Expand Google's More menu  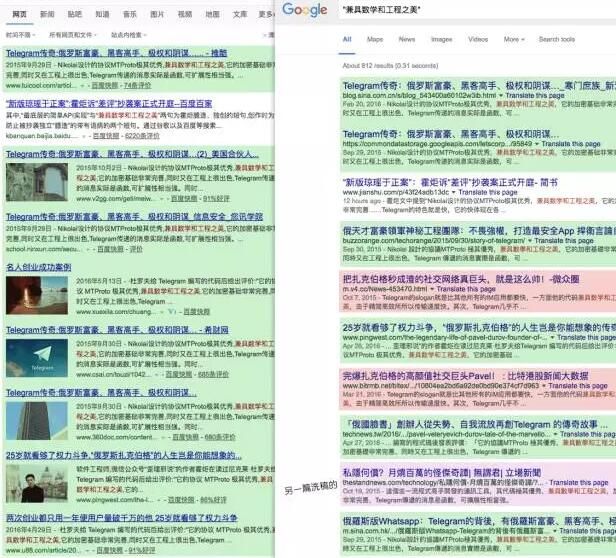click(x=514, y=39)
